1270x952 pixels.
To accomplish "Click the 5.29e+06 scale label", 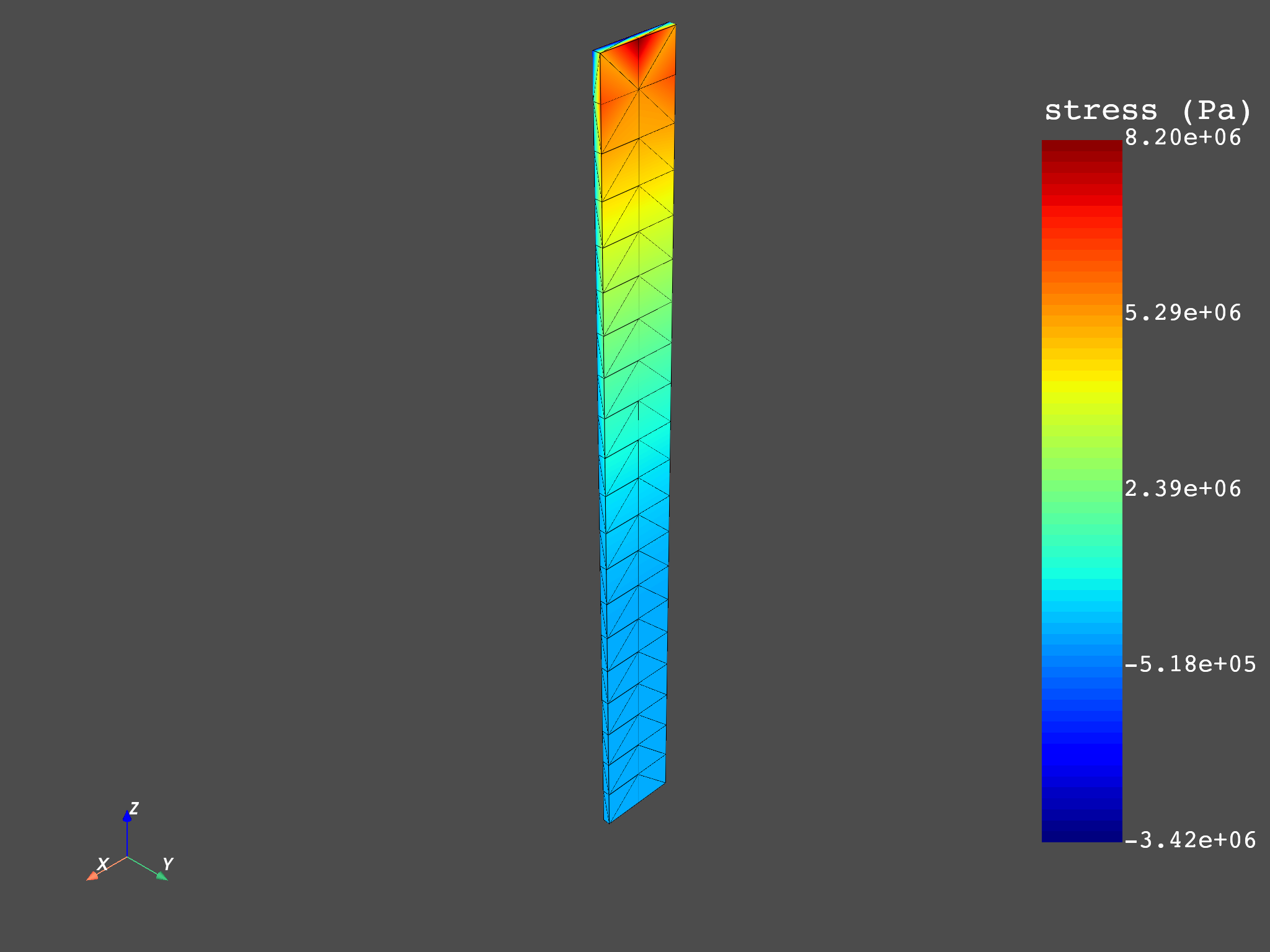I will click(1183, 313).
